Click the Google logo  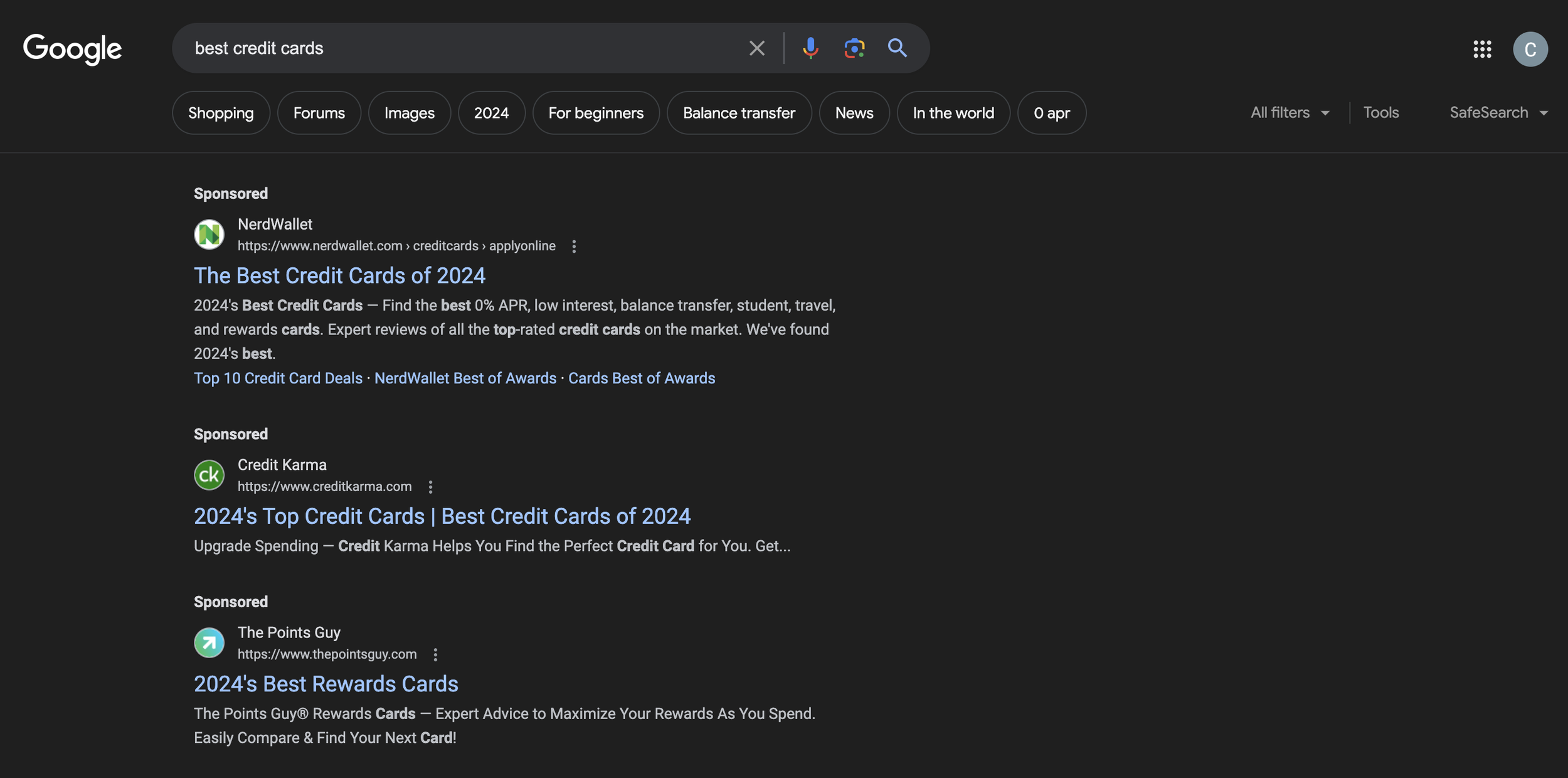[72, 49]
